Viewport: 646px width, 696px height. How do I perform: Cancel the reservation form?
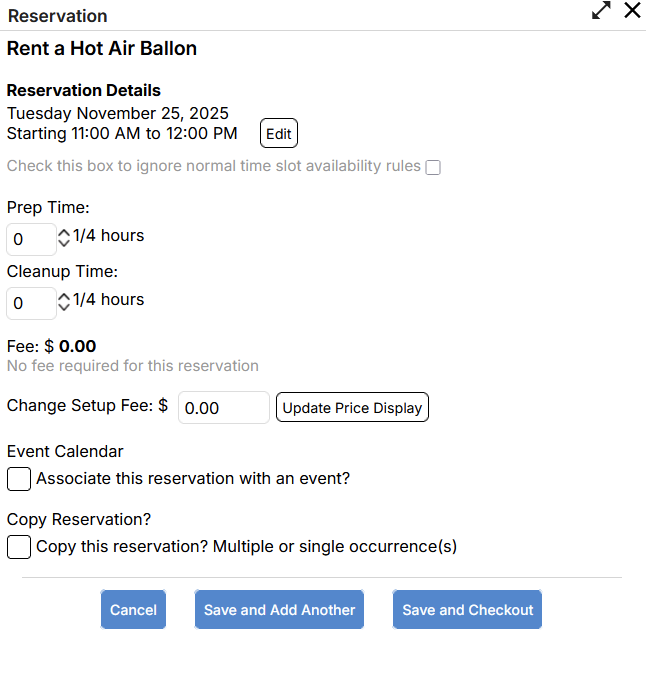point(133,610)
